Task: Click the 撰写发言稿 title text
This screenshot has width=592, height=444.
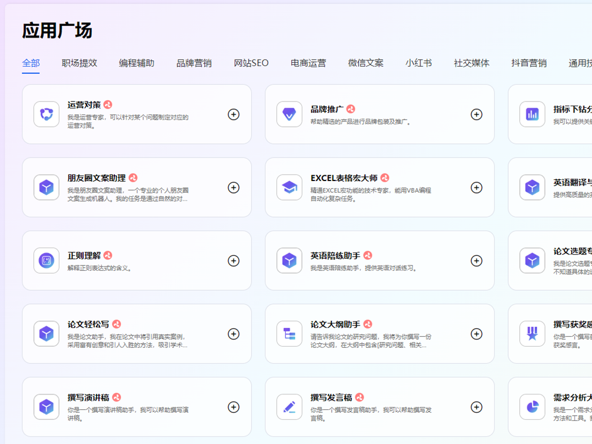Action: [x=331, y=398]
